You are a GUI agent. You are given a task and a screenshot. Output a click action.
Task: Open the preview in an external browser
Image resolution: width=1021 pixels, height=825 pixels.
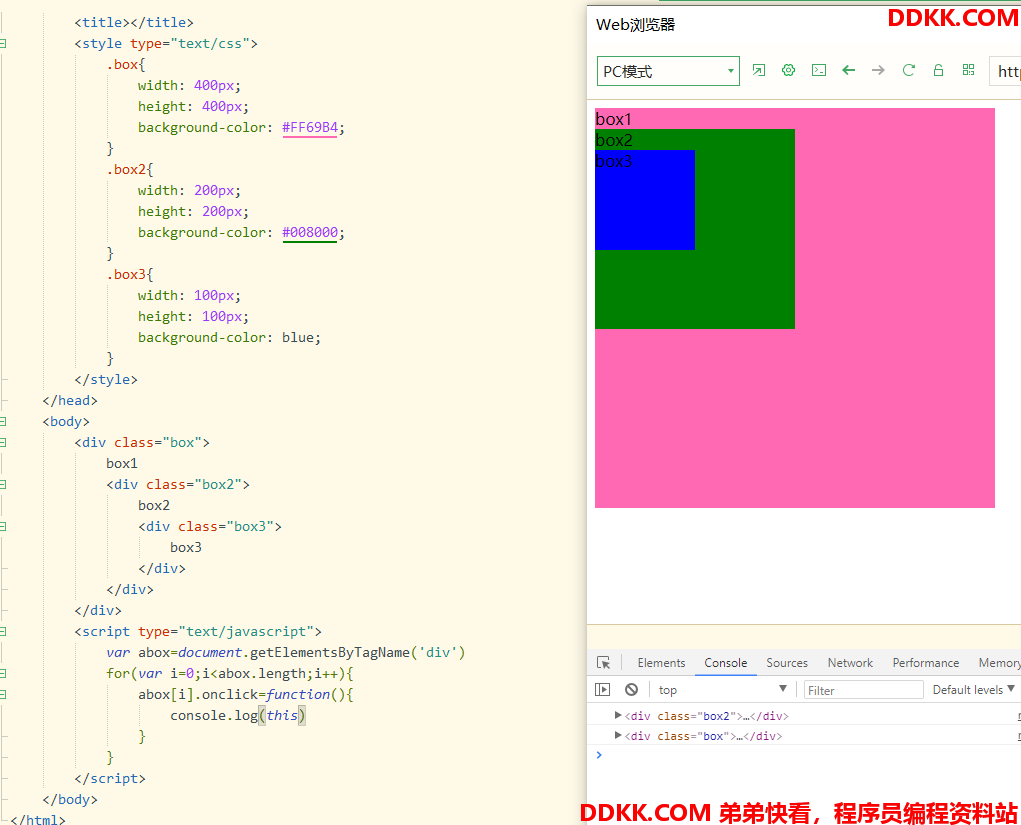(759, 70)
